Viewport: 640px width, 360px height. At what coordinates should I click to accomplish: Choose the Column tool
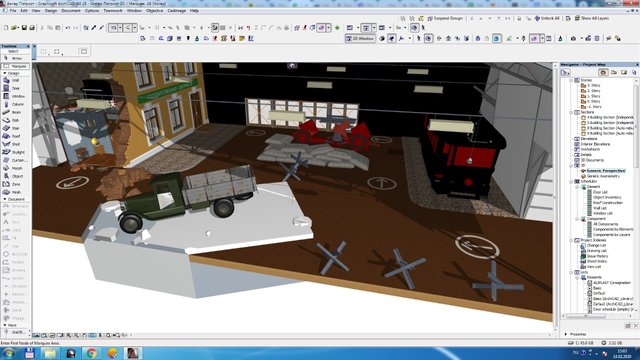(x=15, y=104)
